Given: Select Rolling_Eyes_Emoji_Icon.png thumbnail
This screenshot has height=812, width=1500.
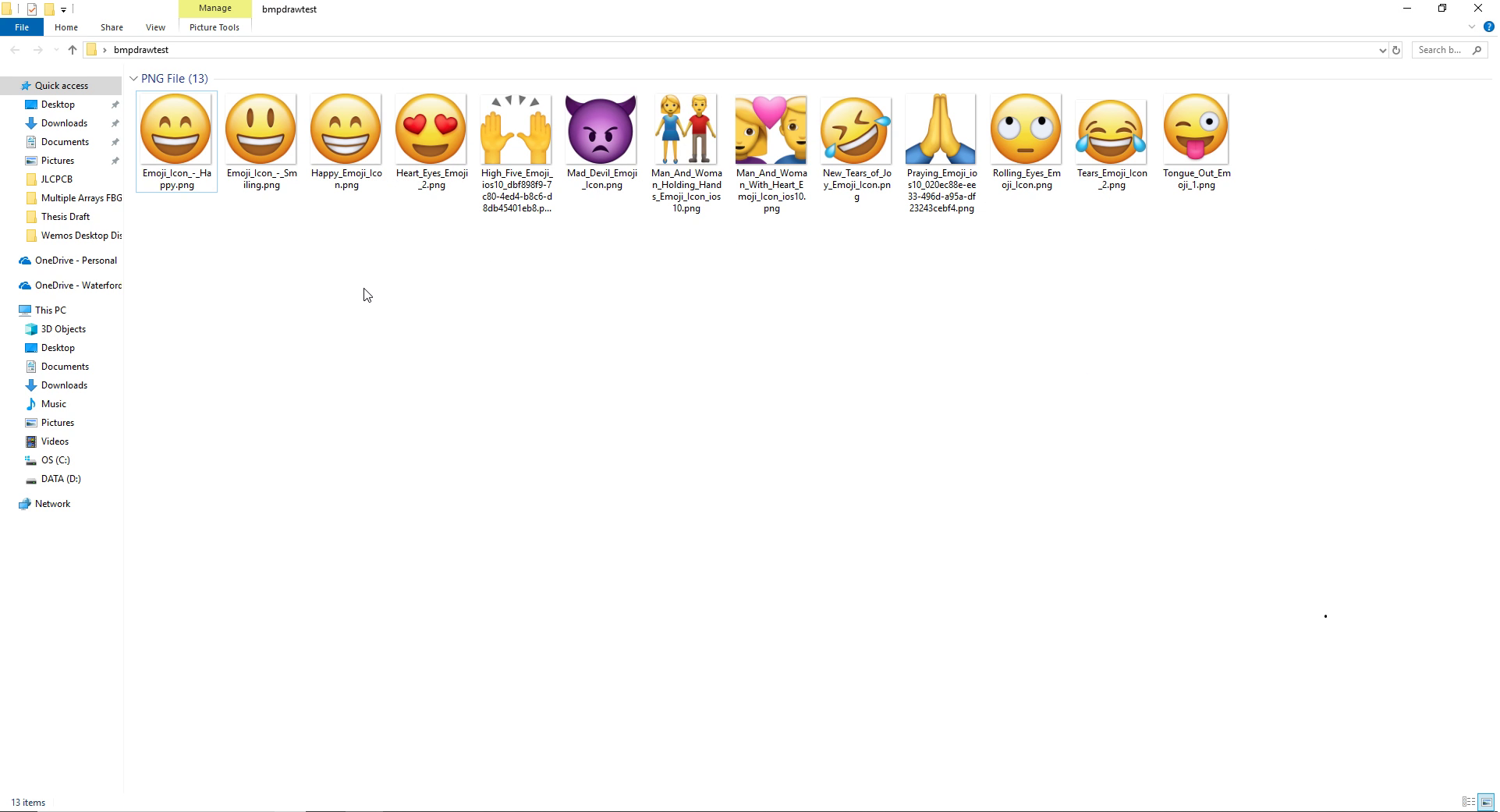Looking at the screenshot, I should (1027, 141).
